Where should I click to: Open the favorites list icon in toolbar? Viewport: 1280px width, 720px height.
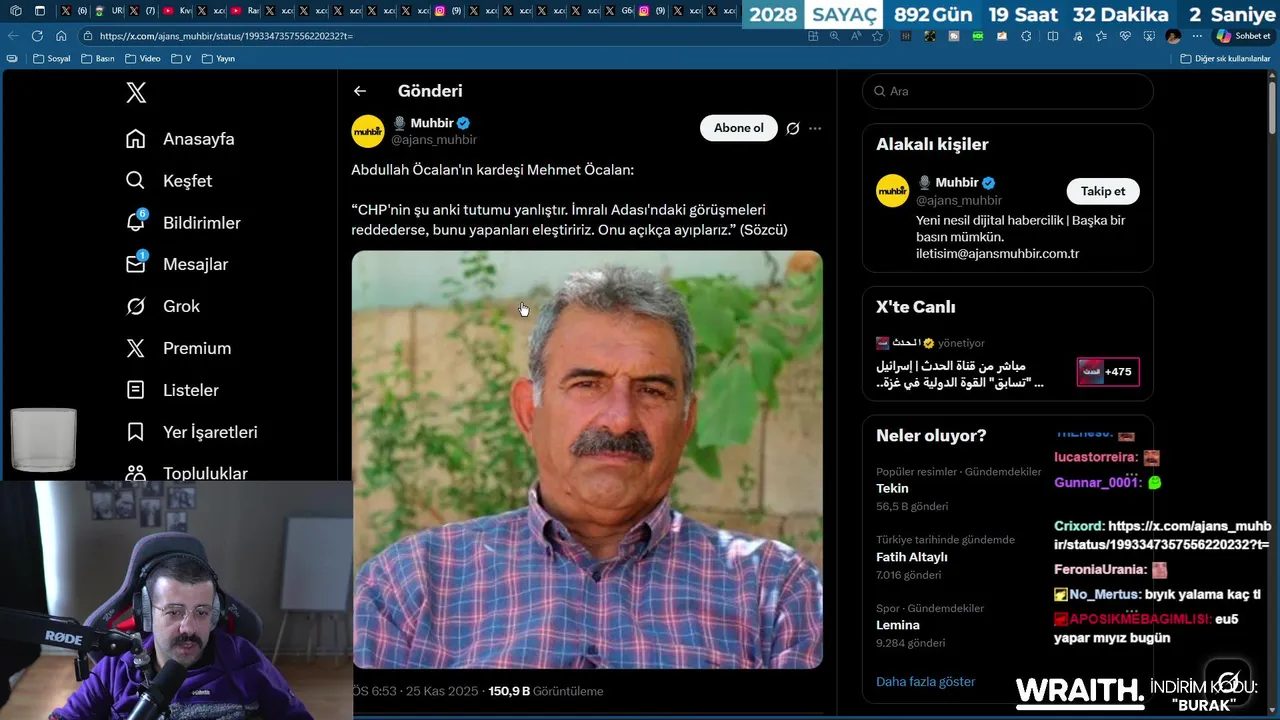[x=1101, y=36]
